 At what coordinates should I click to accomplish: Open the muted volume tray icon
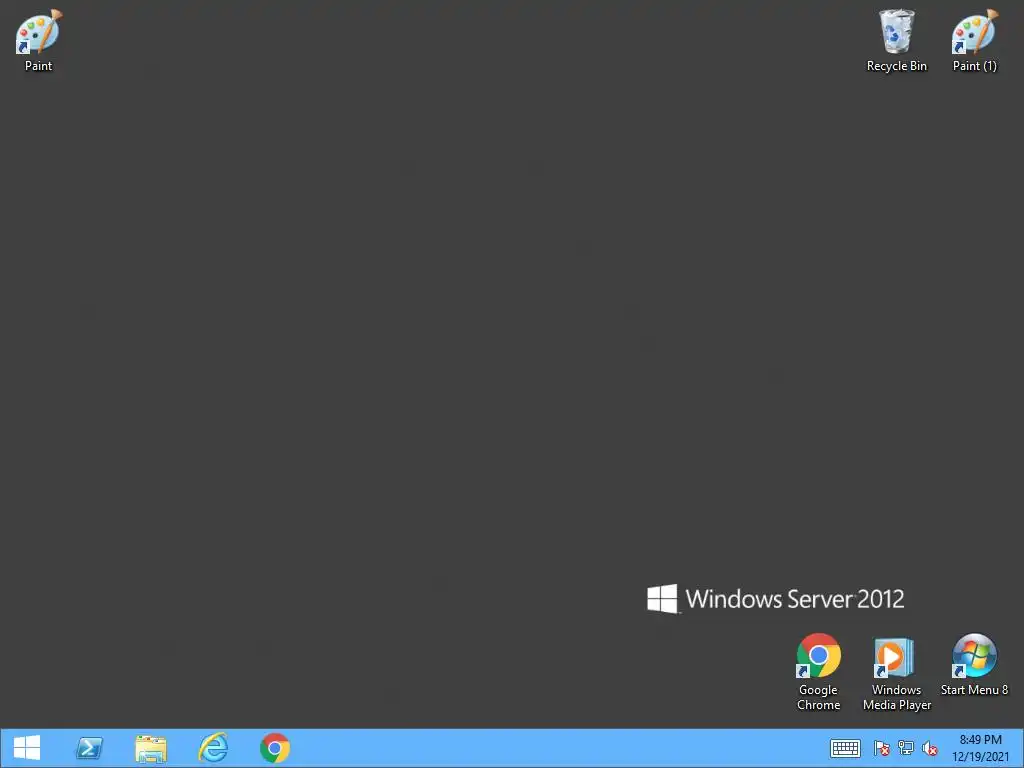[x=930, y=748]
